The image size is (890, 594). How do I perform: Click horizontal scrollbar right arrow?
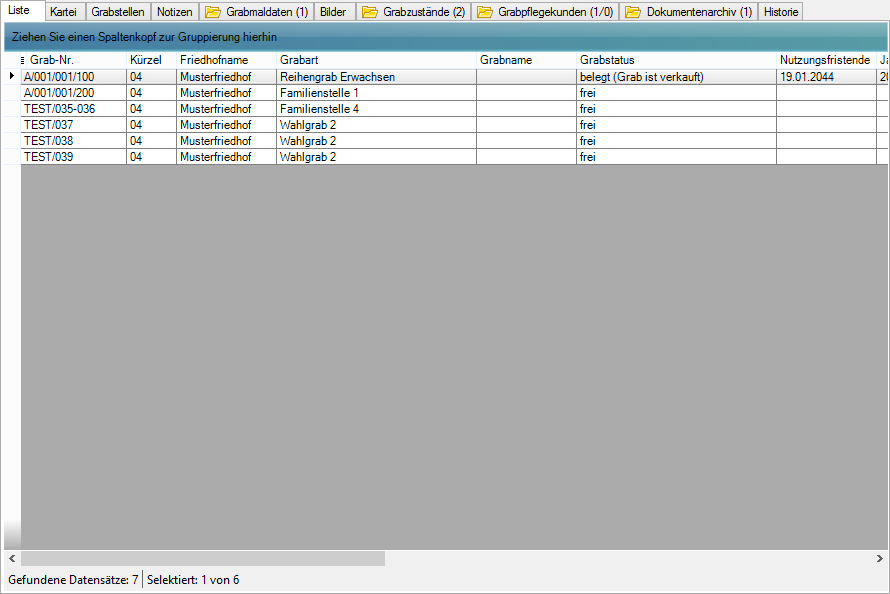pyautogui.click(x=879, y=558)
